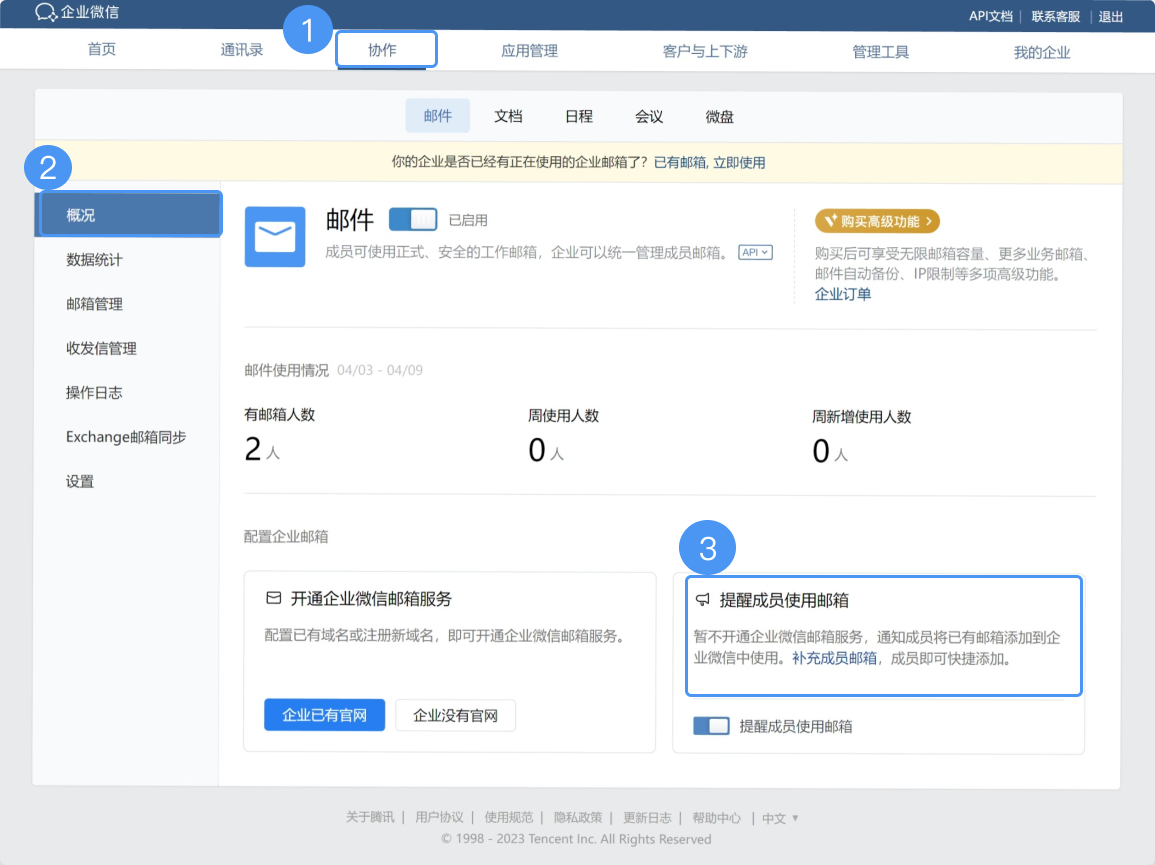This screenshot has height=865, width=1155.
Task: Open the 通讯录 tab
Action: pyautogui.click(x=242, y=50)
